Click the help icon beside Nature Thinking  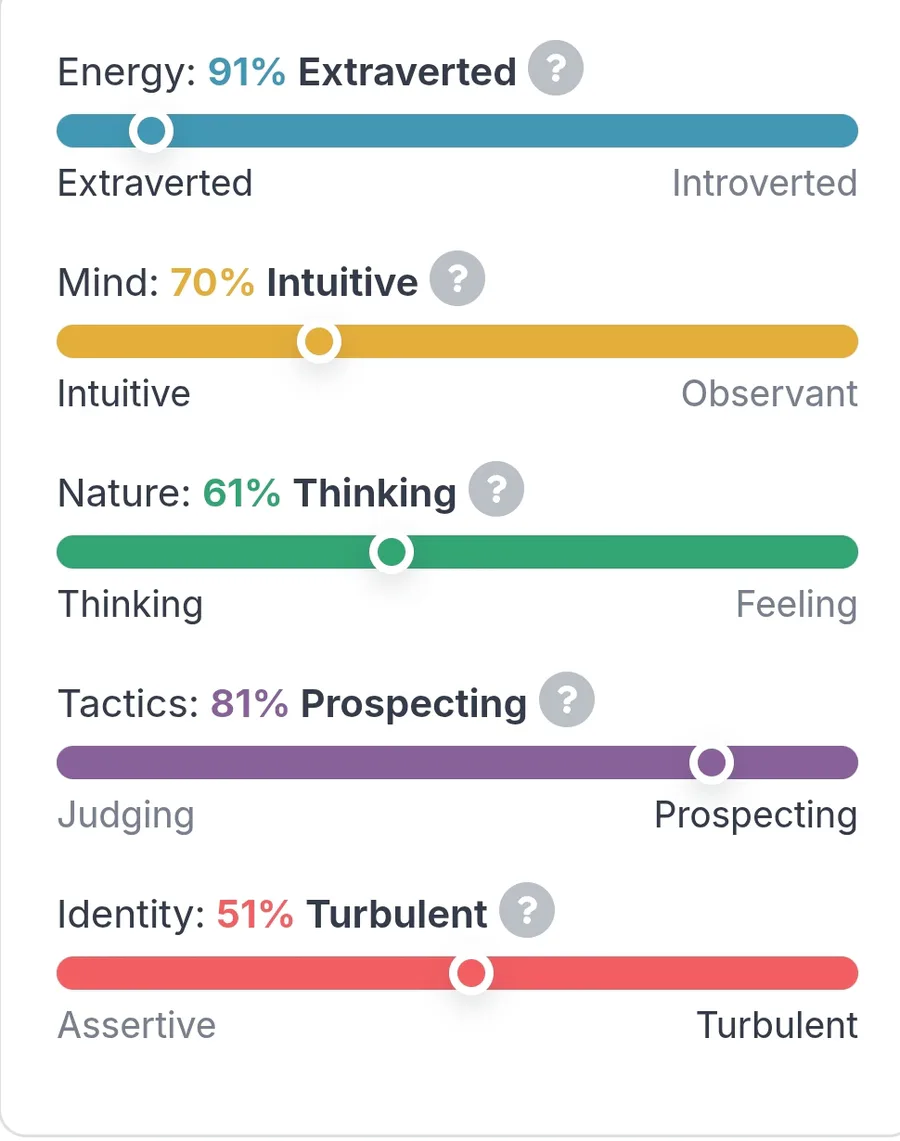tap(496, 489)
